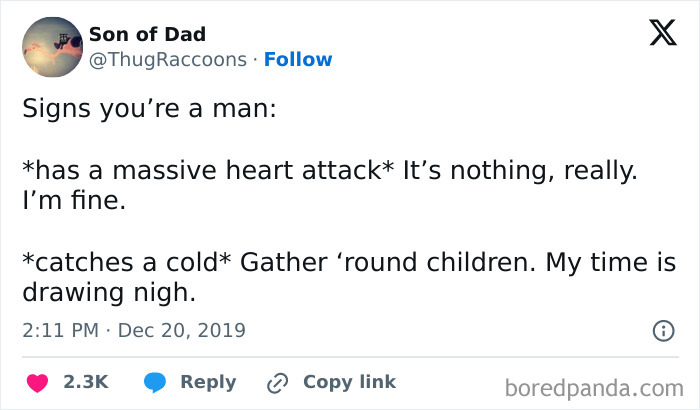Click the Dec 20, 2019 date
The image size is (700, 410).
pos(181,329)
